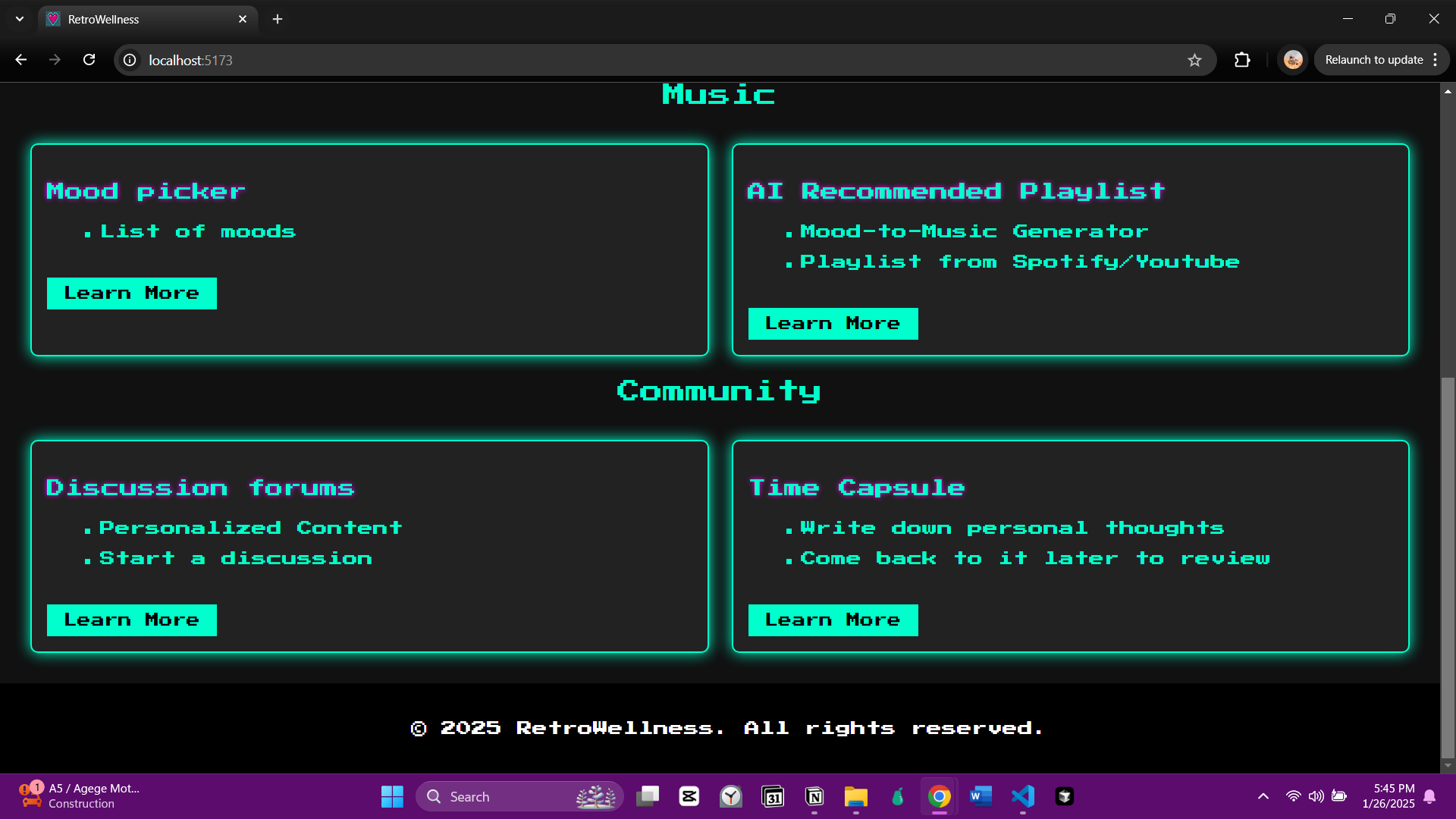Click Learn More under Mood picker
This screenshot has width=1456, height=819.
tap(131, 293)
